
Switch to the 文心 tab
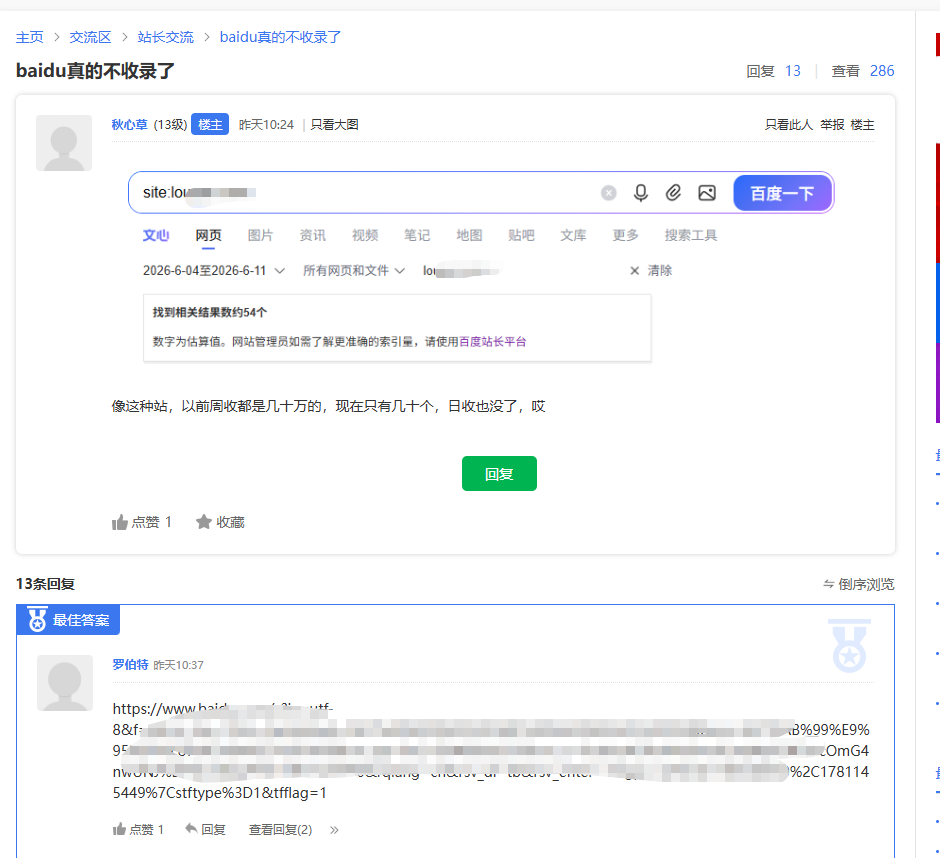pyautogui.click(x=156, y=235)
